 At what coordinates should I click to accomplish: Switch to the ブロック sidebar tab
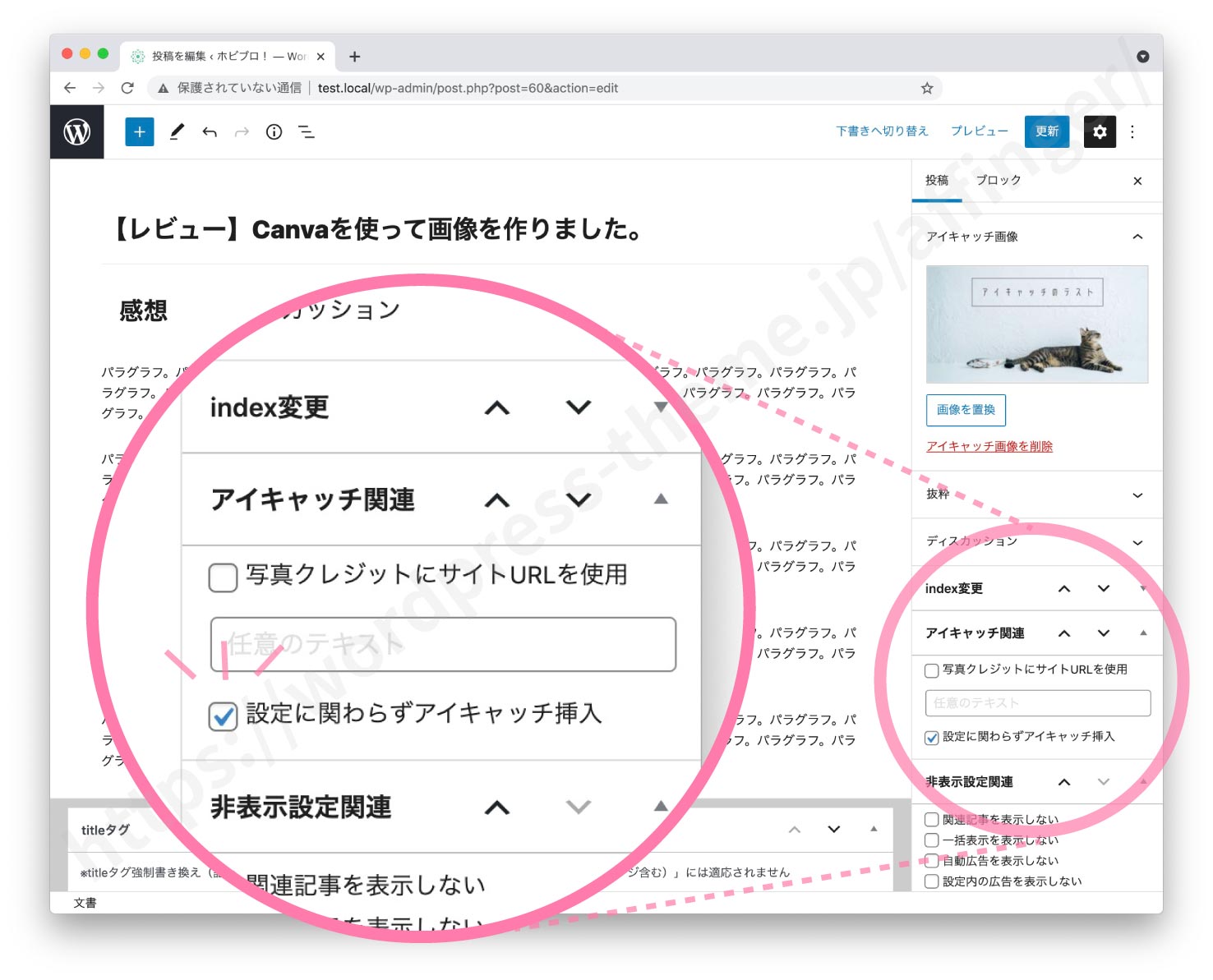tap(999, 181)
